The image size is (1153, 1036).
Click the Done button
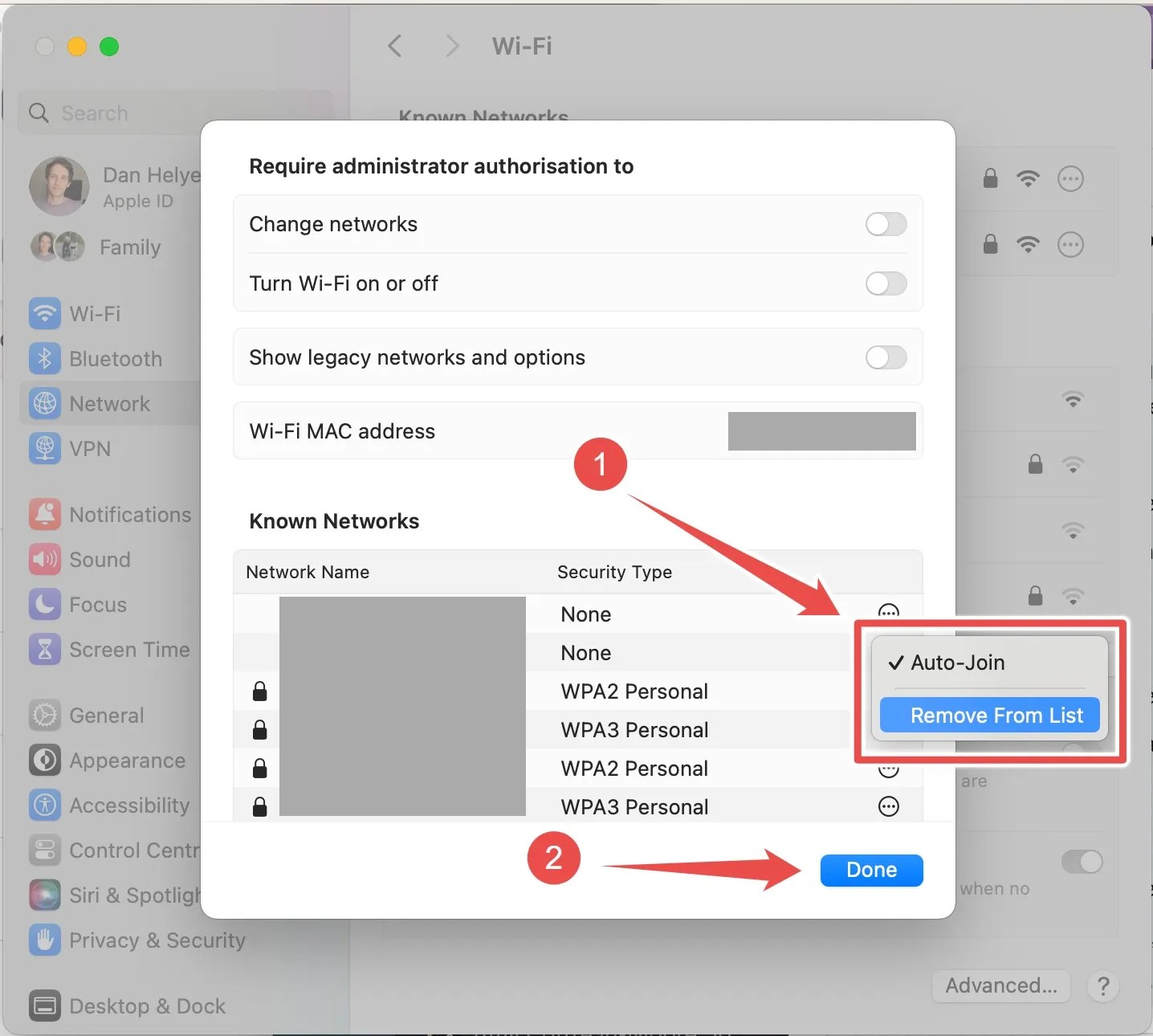(x=871, y=870)
